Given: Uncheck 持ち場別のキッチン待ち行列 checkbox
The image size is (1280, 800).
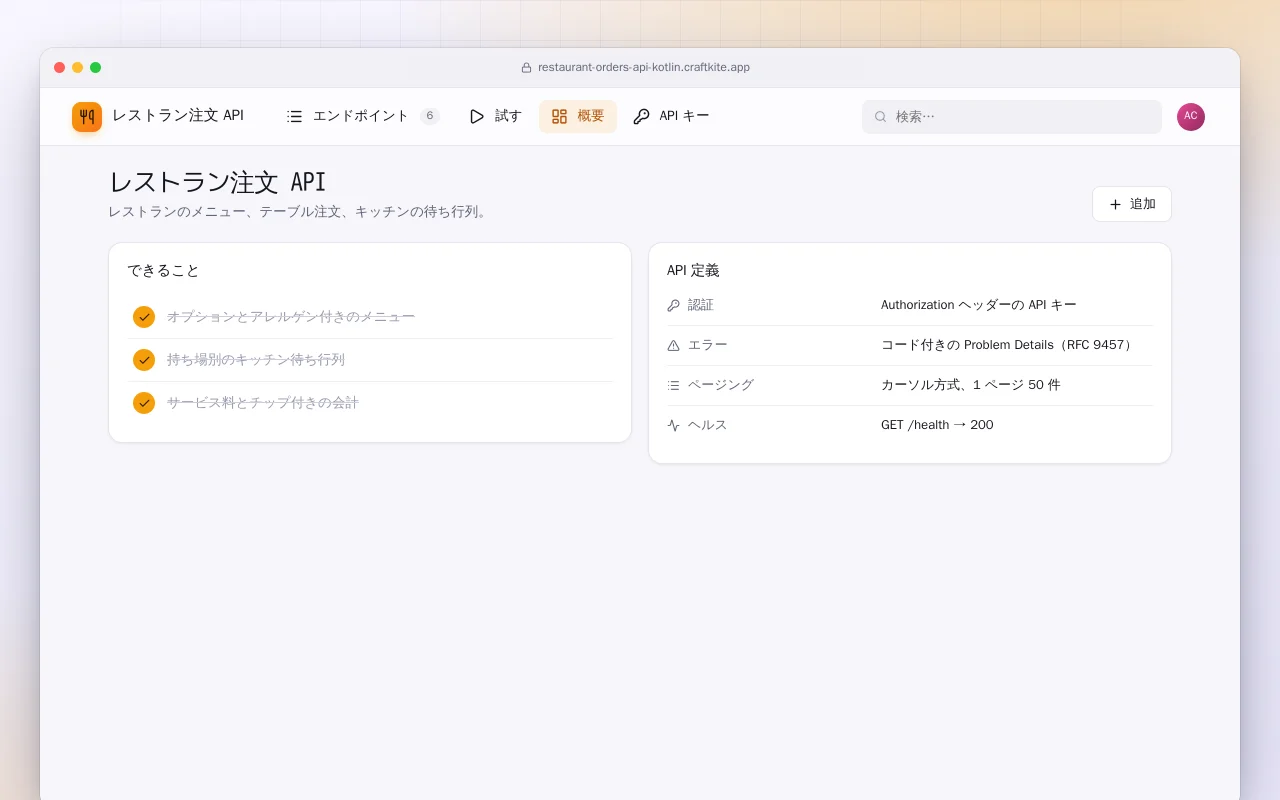Looking at the screenshot, I should pyautogui.click(x=144, y=360).
